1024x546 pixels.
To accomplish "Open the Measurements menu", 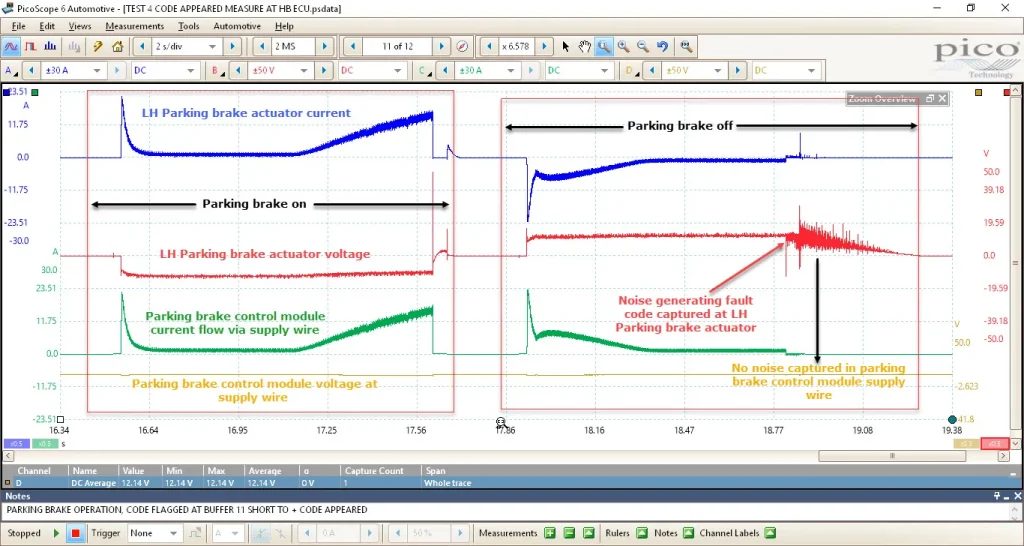I will 135,26.
